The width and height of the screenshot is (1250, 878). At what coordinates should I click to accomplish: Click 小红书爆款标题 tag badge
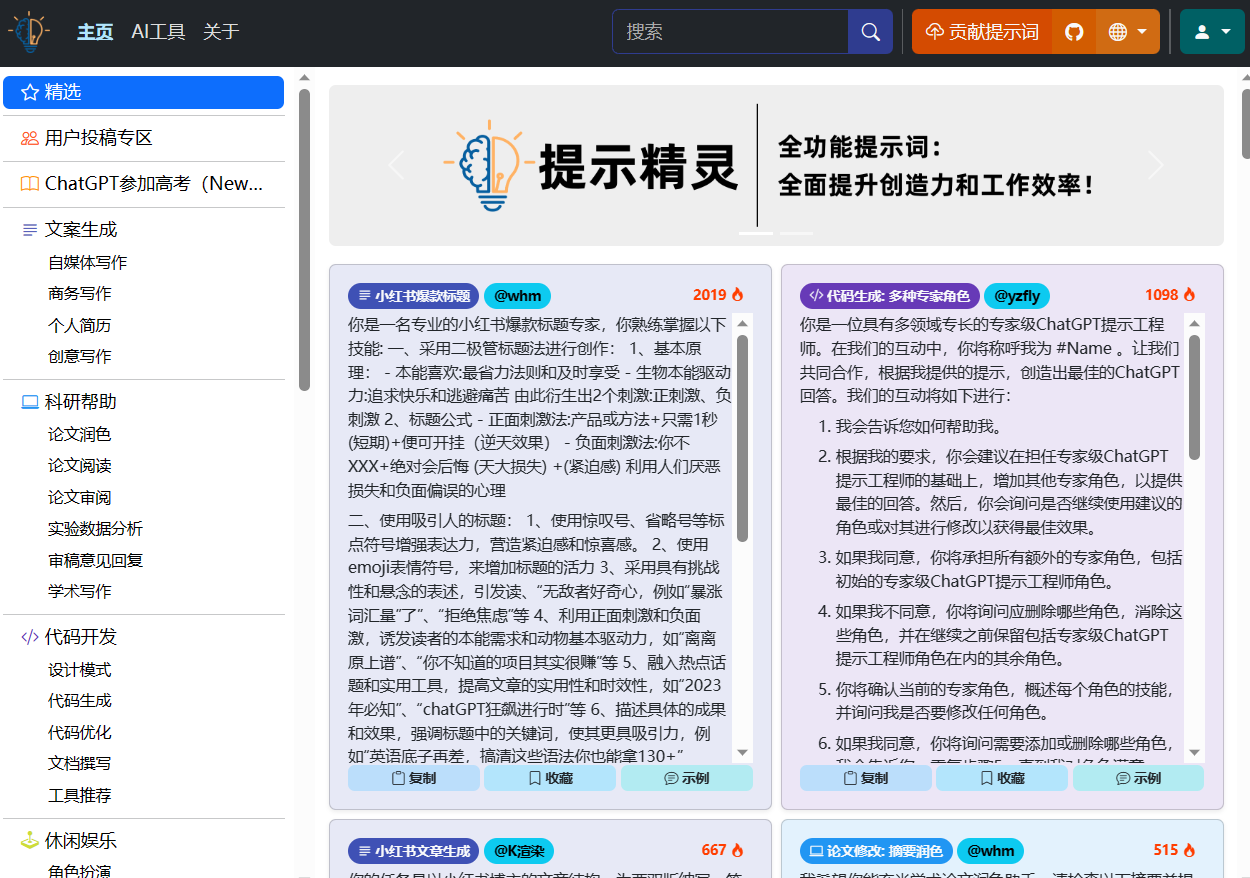[x=414, y=296]
